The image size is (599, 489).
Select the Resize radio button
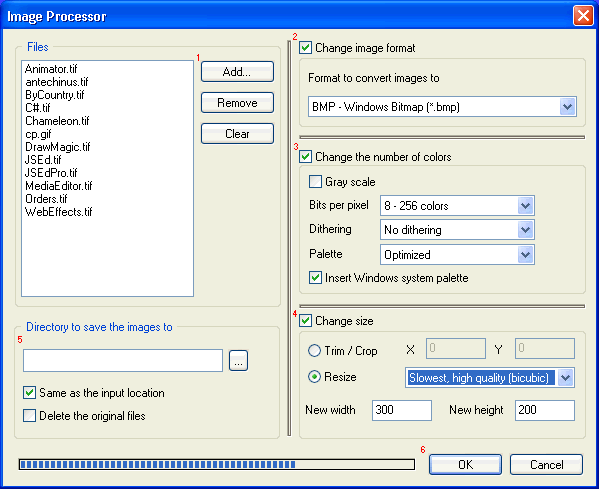click(314, 377)
